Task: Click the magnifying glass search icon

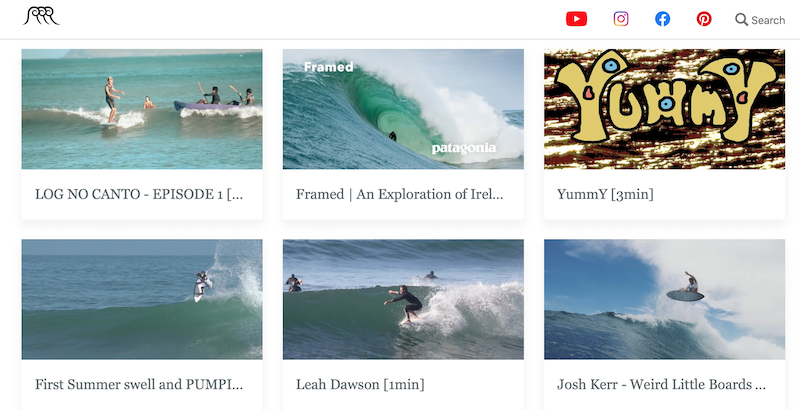Action: click(741, 19)
